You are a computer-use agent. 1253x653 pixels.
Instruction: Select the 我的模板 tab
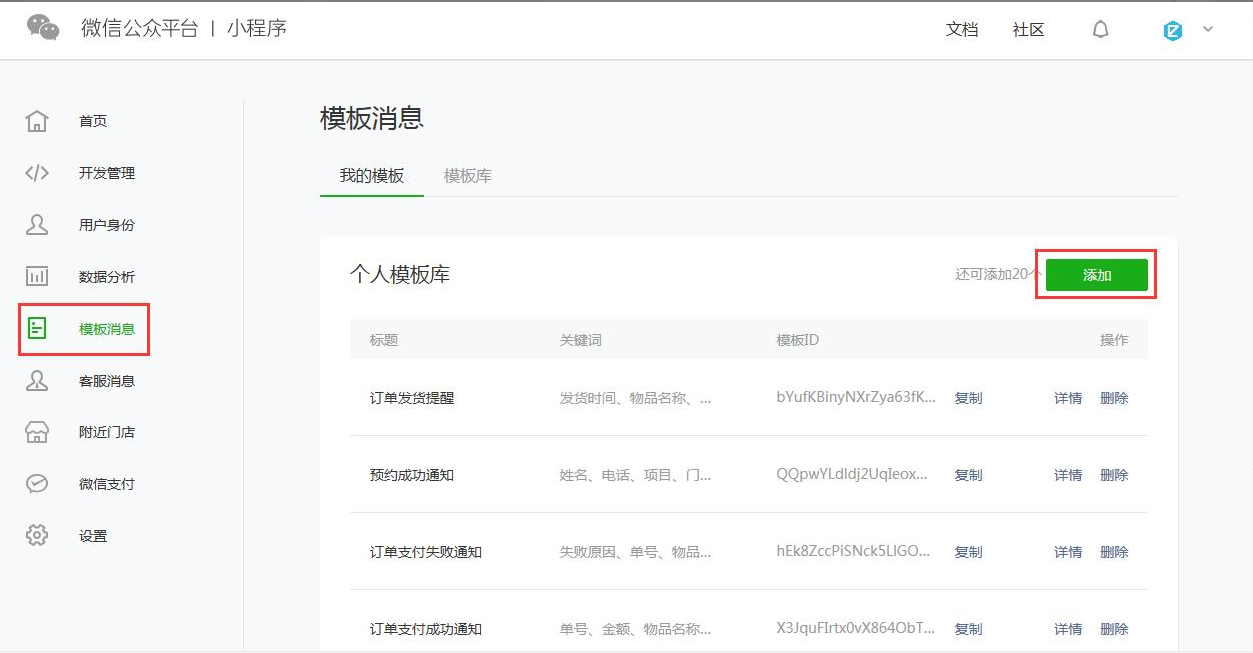[371, 176]
